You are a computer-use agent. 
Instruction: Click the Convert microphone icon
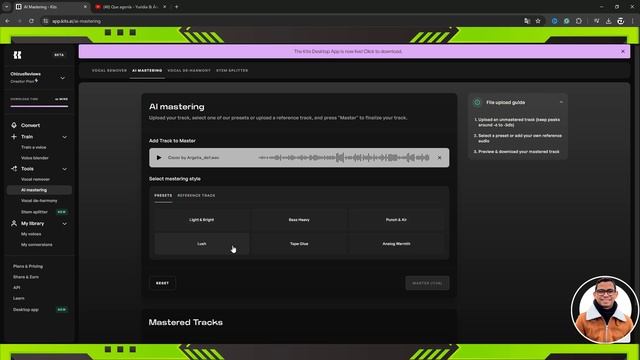tap(14, 125)
